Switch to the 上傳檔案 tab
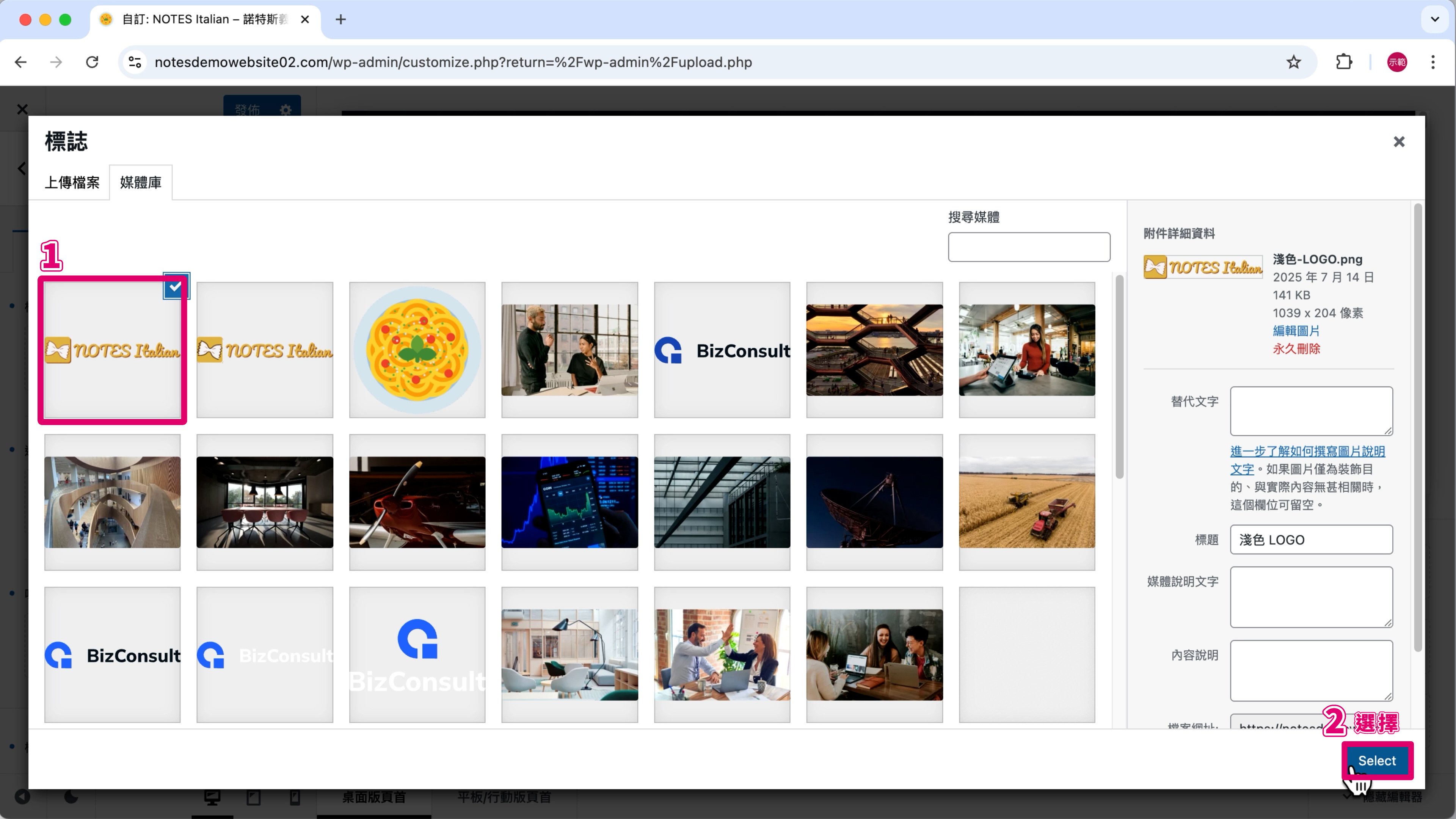 click(72, 182)
